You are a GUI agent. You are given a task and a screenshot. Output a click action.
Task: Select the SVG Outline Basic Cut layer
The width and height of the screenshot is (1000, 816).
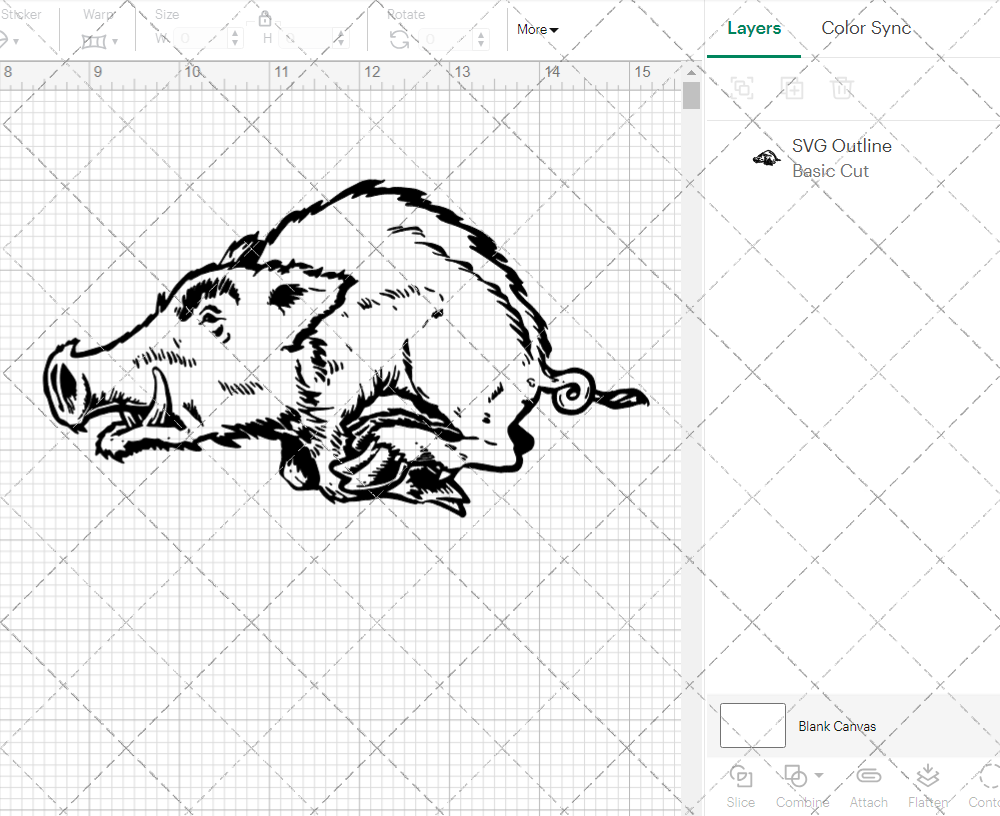841,156
